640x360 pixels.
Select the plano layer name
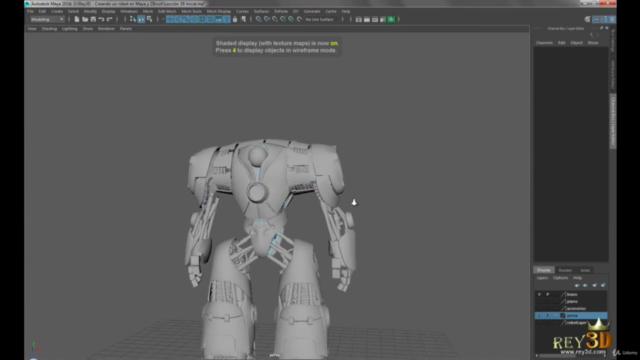click(x=572, y=301)
